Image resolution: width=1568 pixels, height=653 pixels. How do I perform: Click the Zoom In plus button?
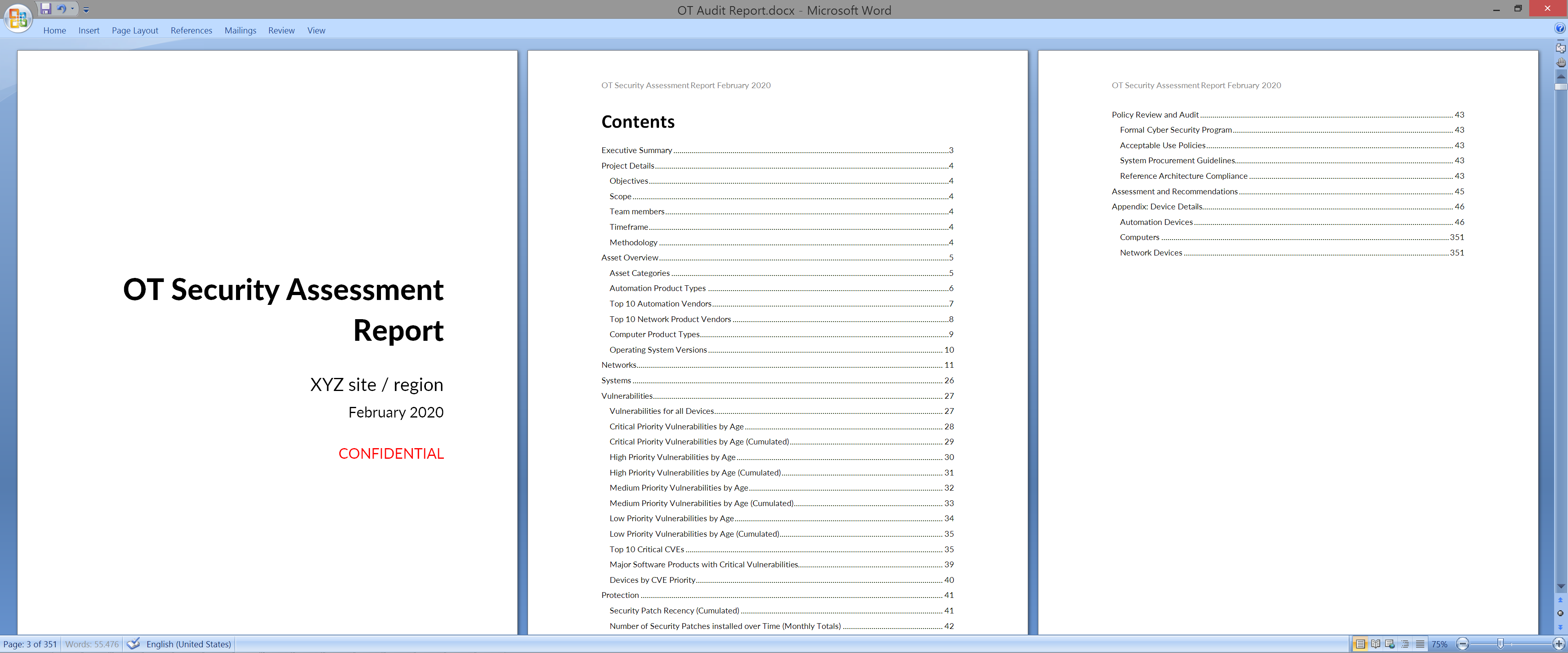pyautogui.click(x=1558, y=644)
